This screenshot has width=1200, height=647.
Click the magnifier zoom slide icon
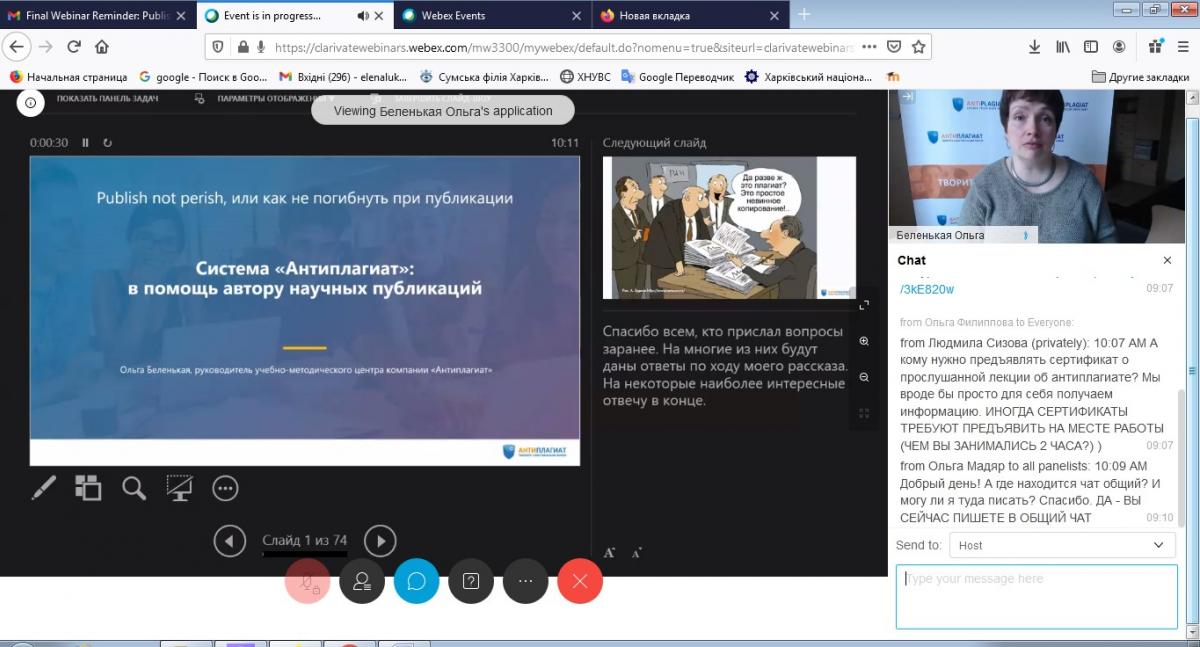point(134,488)
